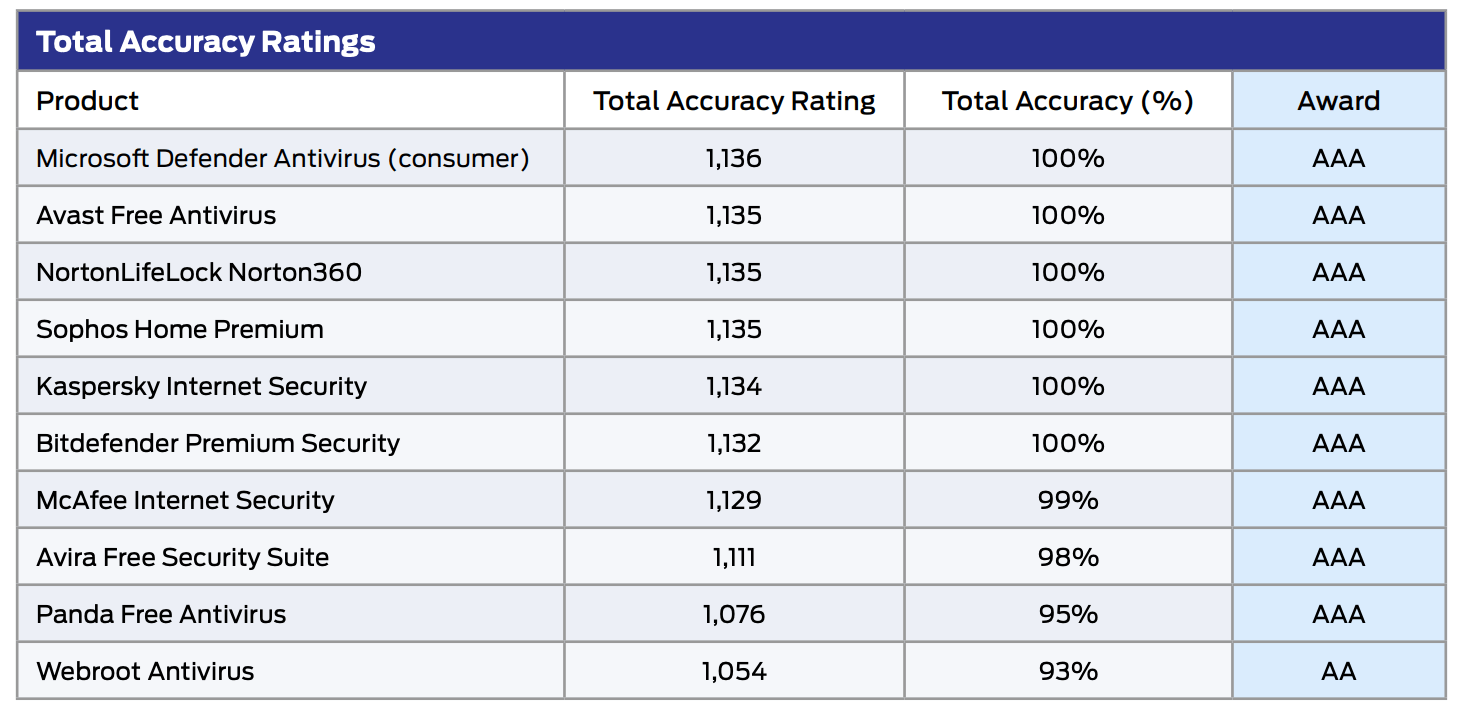Click the 1,111 rating value for Avira
1464x716 pixels.
click(734, 557)
